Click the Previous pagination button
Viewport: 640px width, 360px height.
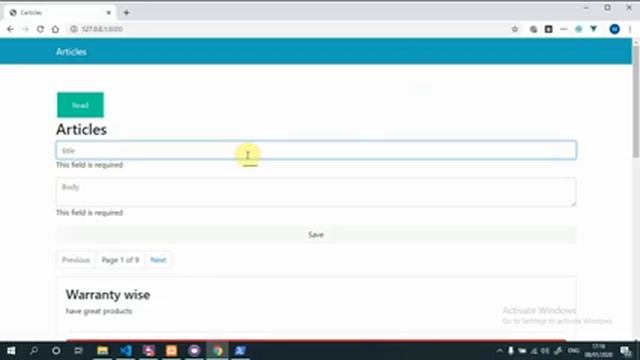76,260
